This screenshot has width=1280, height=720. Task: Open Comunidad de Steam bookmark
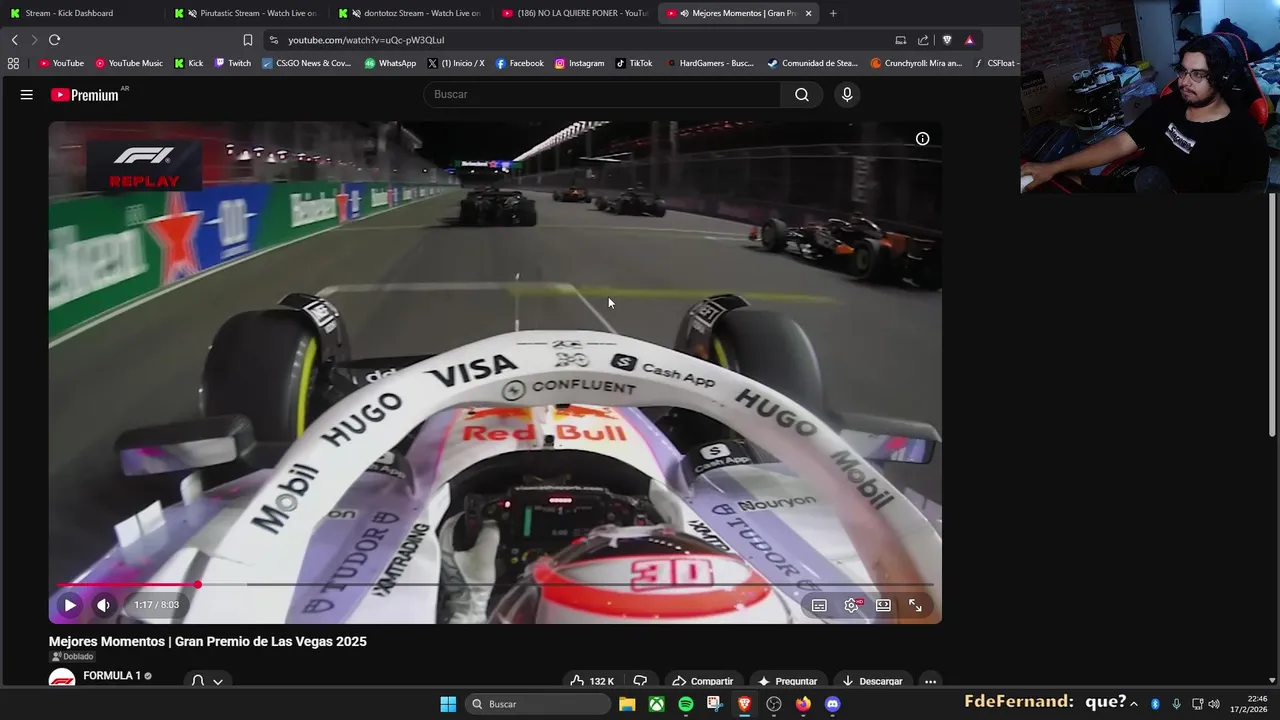813,63
